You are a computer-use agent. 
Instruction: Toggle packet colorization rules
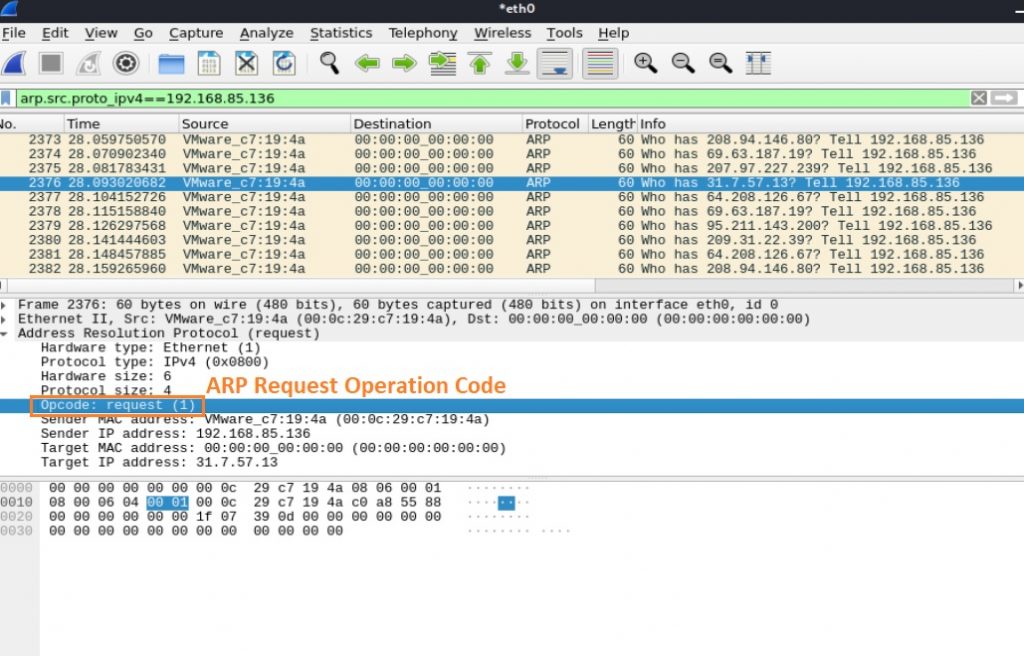600,63
